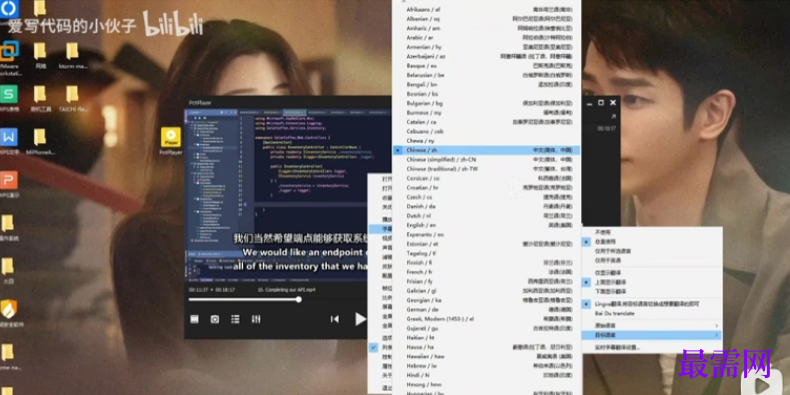The height and width of the screenshot is (395, 790).
Task: Click the Stop button in PotPlayer
Action: (194, 319)
